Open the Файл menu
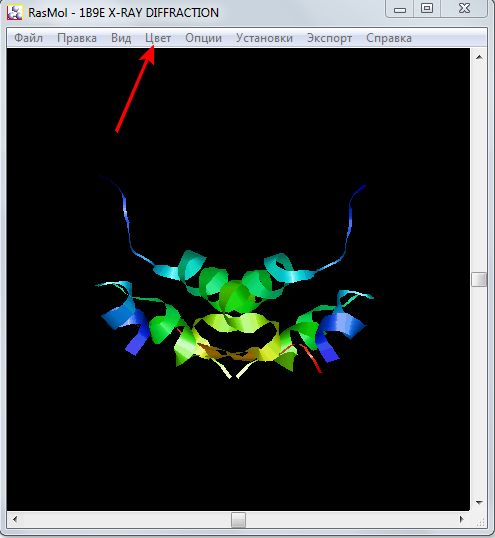Image resolution: width=495 pixels, height=538 pixels. click(x=28, y=38)
